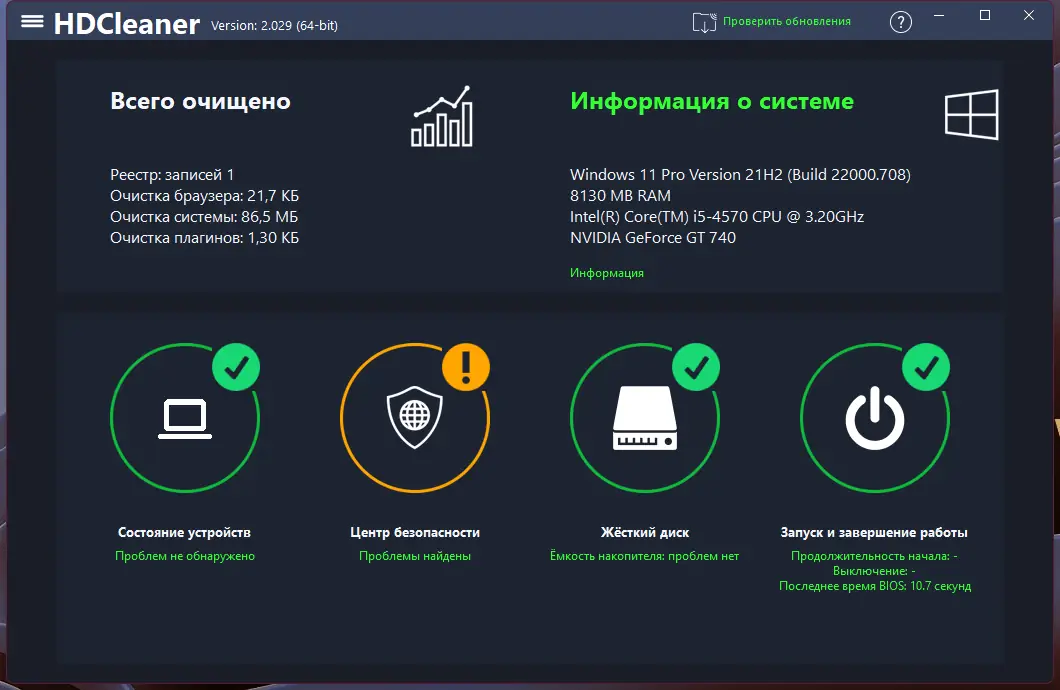The image size is (1060, 690).
Task: Click green checkmark badge on device status
Action: pyautogui.click(x=236, y=367)
